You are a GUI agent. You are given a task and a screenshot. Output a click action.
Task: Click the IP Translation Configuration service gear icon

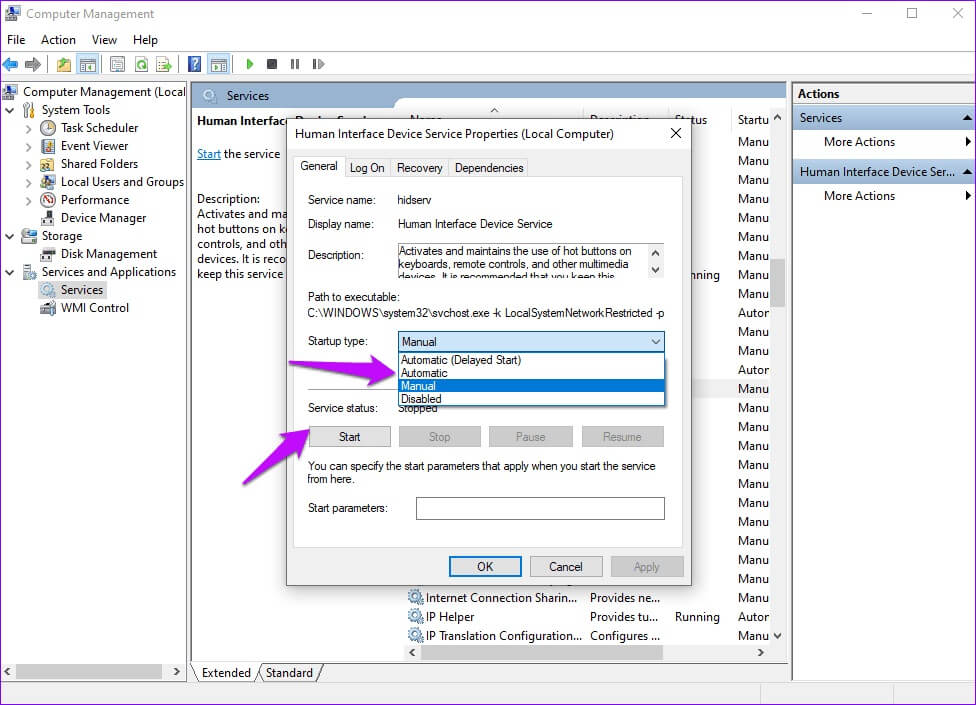click(x=415, y=635)
